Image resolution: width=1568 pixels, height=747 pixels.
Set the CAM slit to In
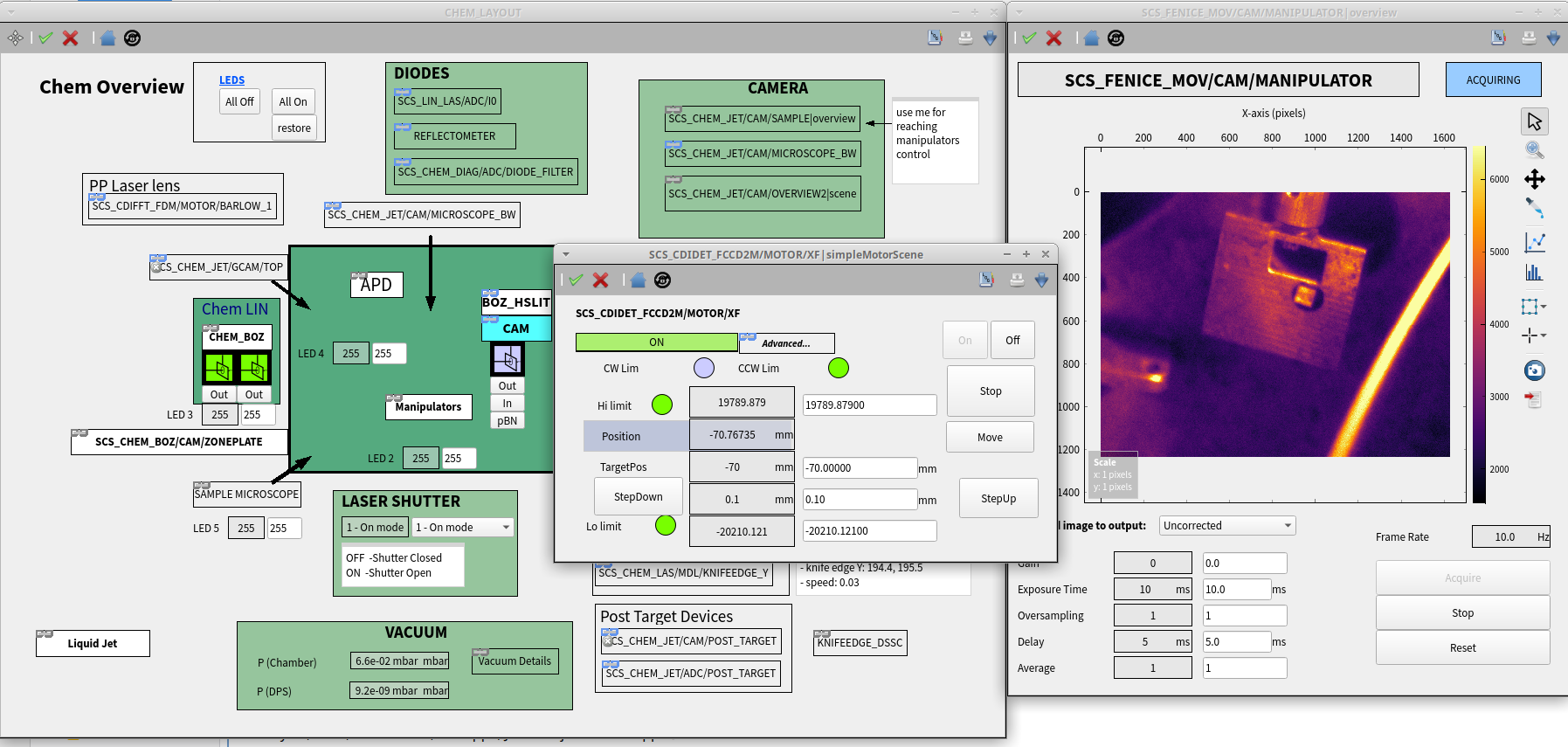click(508, 403)
